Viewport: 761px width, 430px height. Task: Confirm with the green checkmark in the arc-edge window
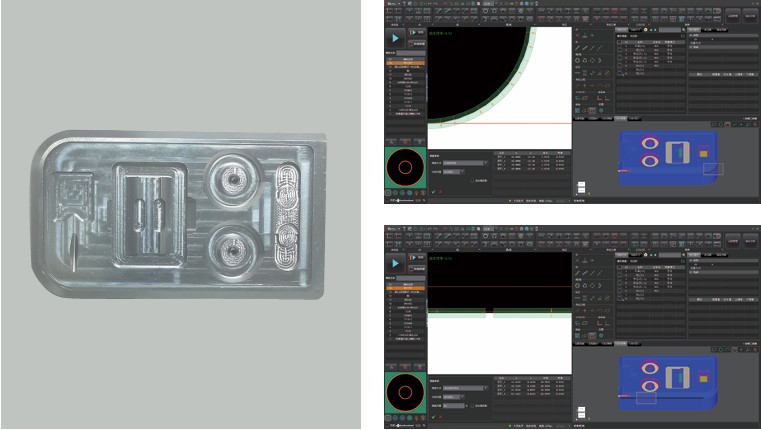tap(433, 192)
